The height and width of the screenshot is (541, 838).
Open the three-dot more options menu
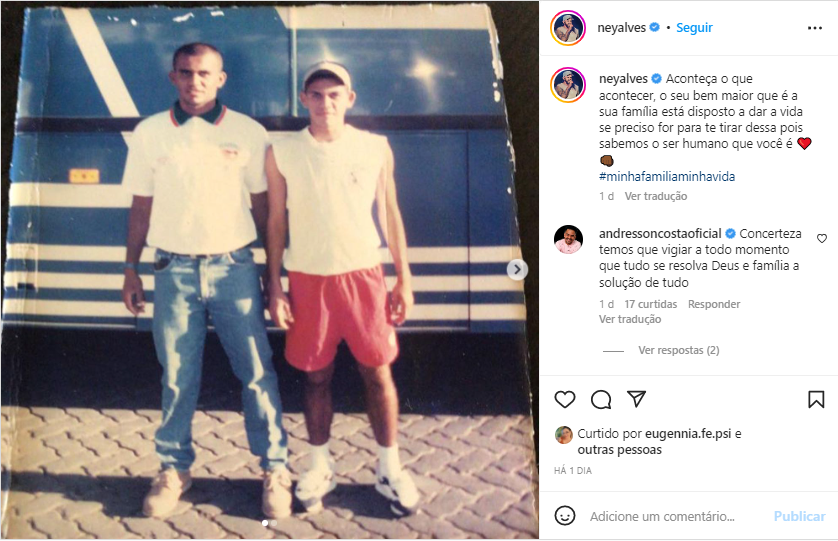[814, 28]
